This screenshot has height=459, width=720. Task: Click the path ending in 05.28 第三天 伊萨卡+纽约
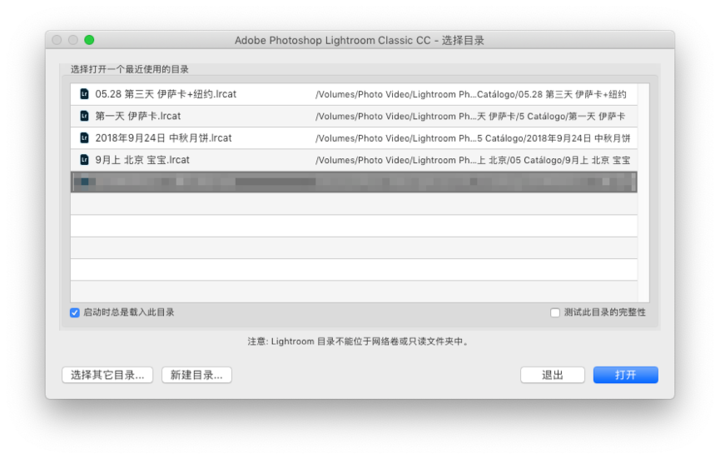click(471, 95)
